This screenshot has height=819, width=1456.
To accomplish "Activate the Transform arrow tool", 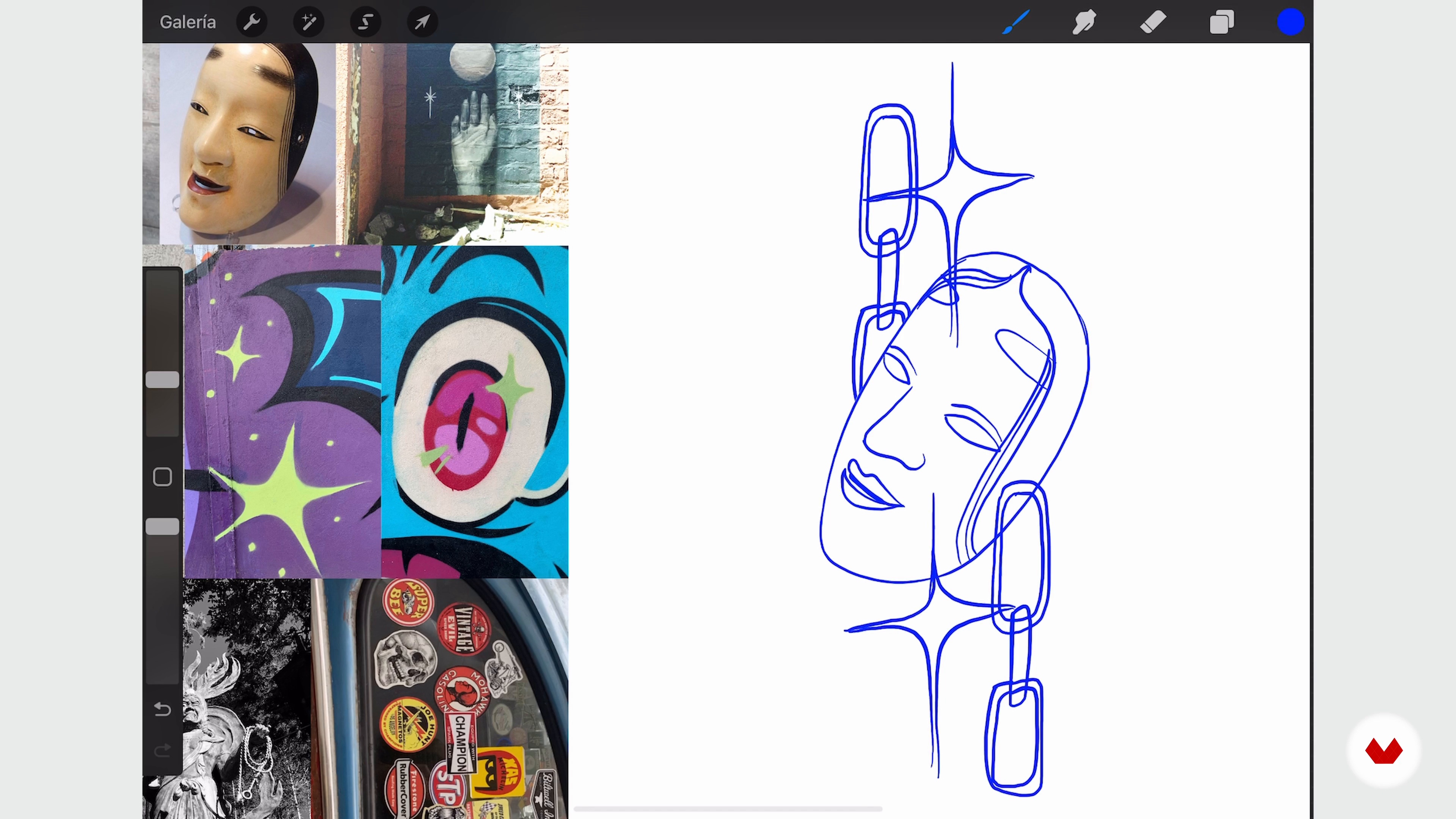I will (422, 22).
